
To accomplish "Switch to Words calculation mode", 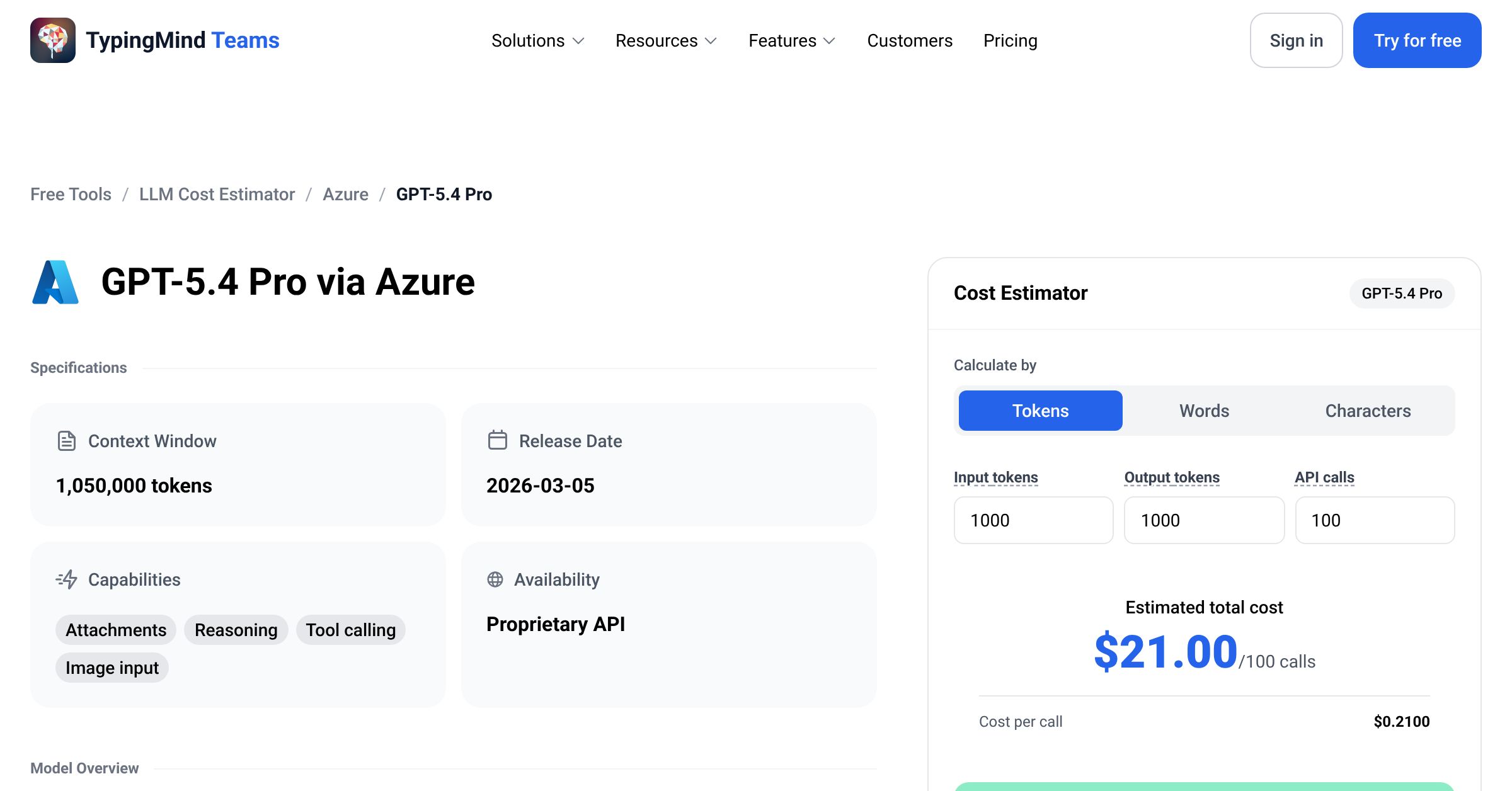I will click(x=1205, y=411).
